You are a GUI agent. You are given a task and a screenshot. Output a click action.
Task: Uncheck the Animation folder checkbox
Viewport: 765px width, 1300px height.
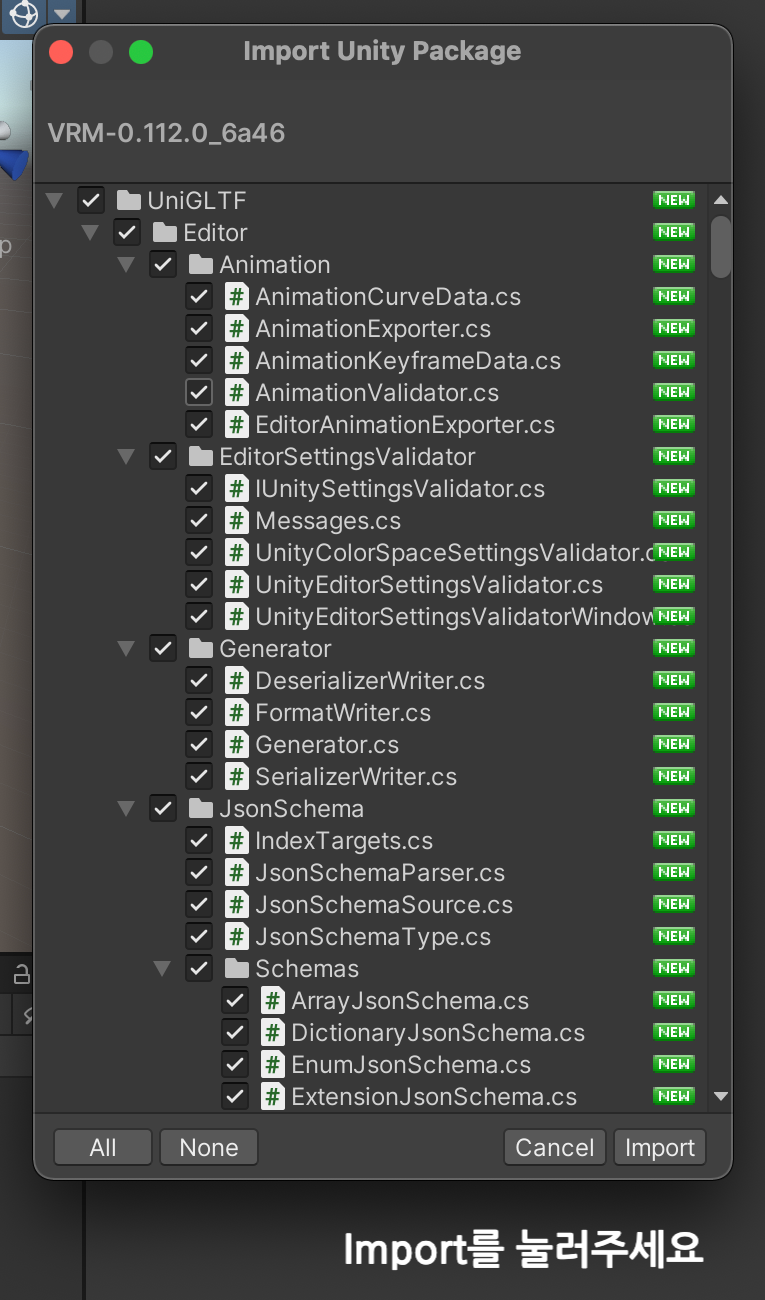click(x=163, y=265)
